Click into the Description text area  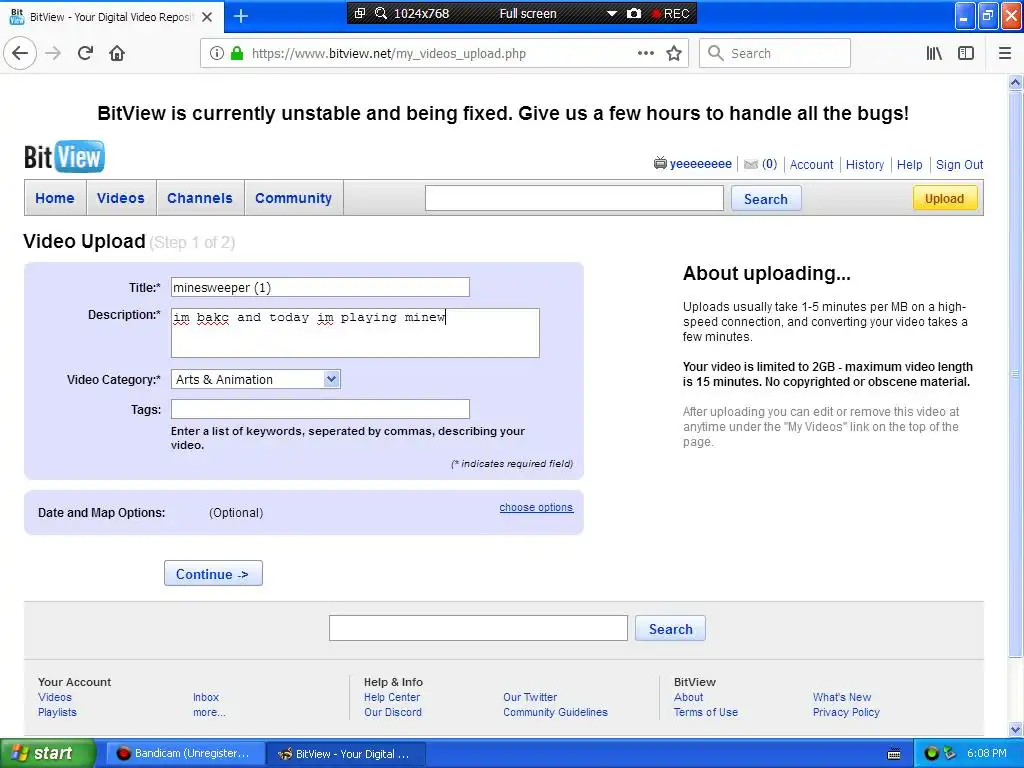[355, 333]
